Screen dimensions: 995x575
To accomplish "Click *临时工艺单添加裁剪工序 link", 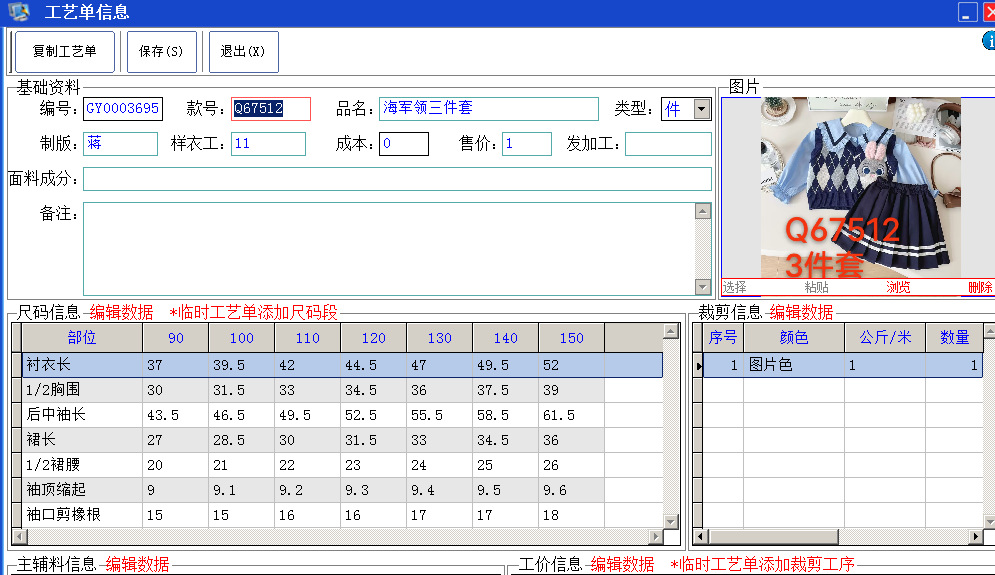I will click(762, 564).
